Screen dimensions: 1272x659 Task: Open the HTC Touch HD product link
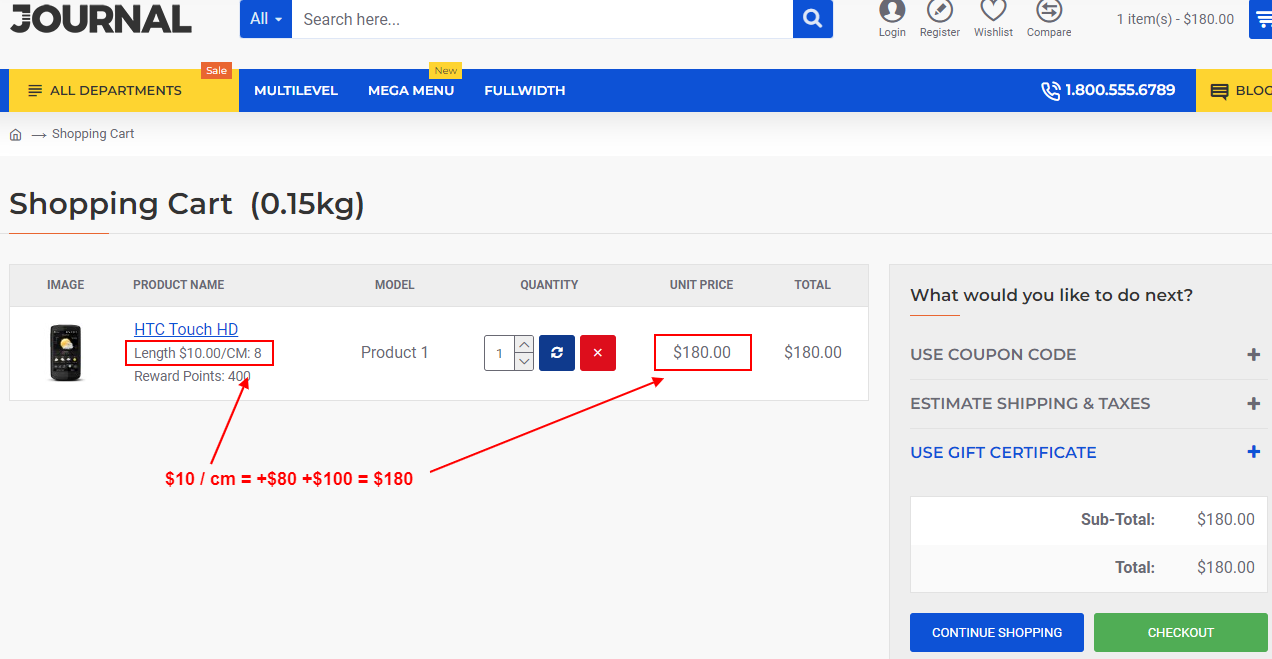click(186, 330)
